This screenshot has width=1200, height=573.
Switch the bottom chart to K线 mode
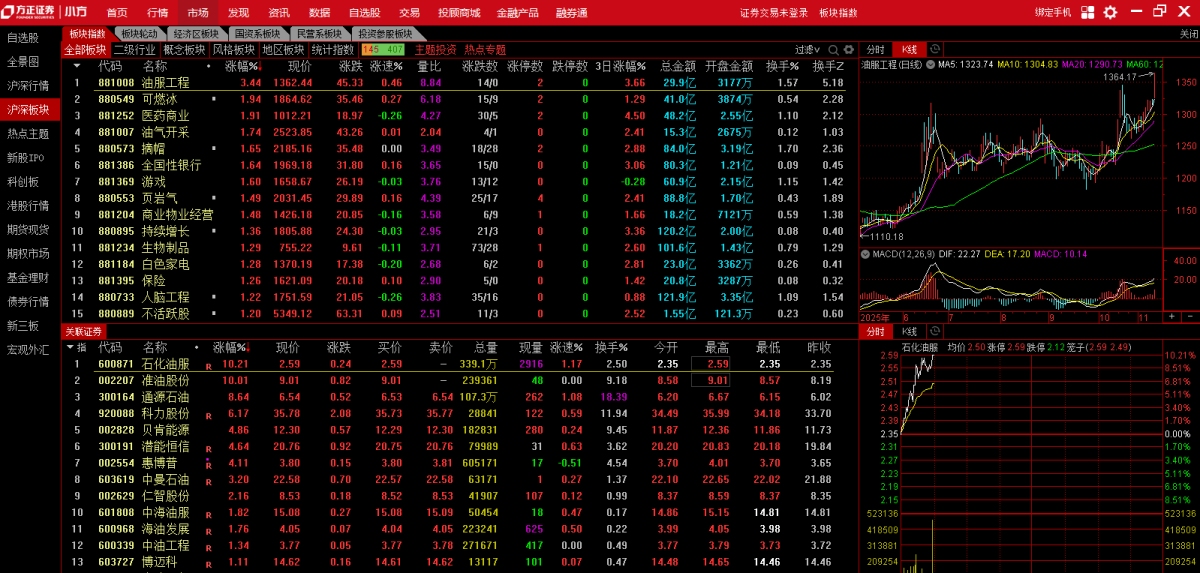[909, 331]
